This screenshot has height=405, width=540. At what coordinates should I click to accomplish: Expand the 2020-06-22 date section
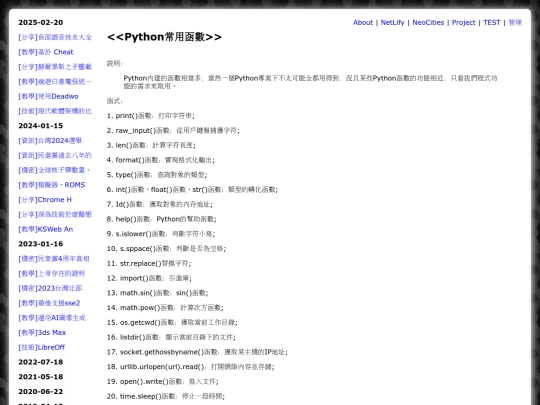click(41, 392)
